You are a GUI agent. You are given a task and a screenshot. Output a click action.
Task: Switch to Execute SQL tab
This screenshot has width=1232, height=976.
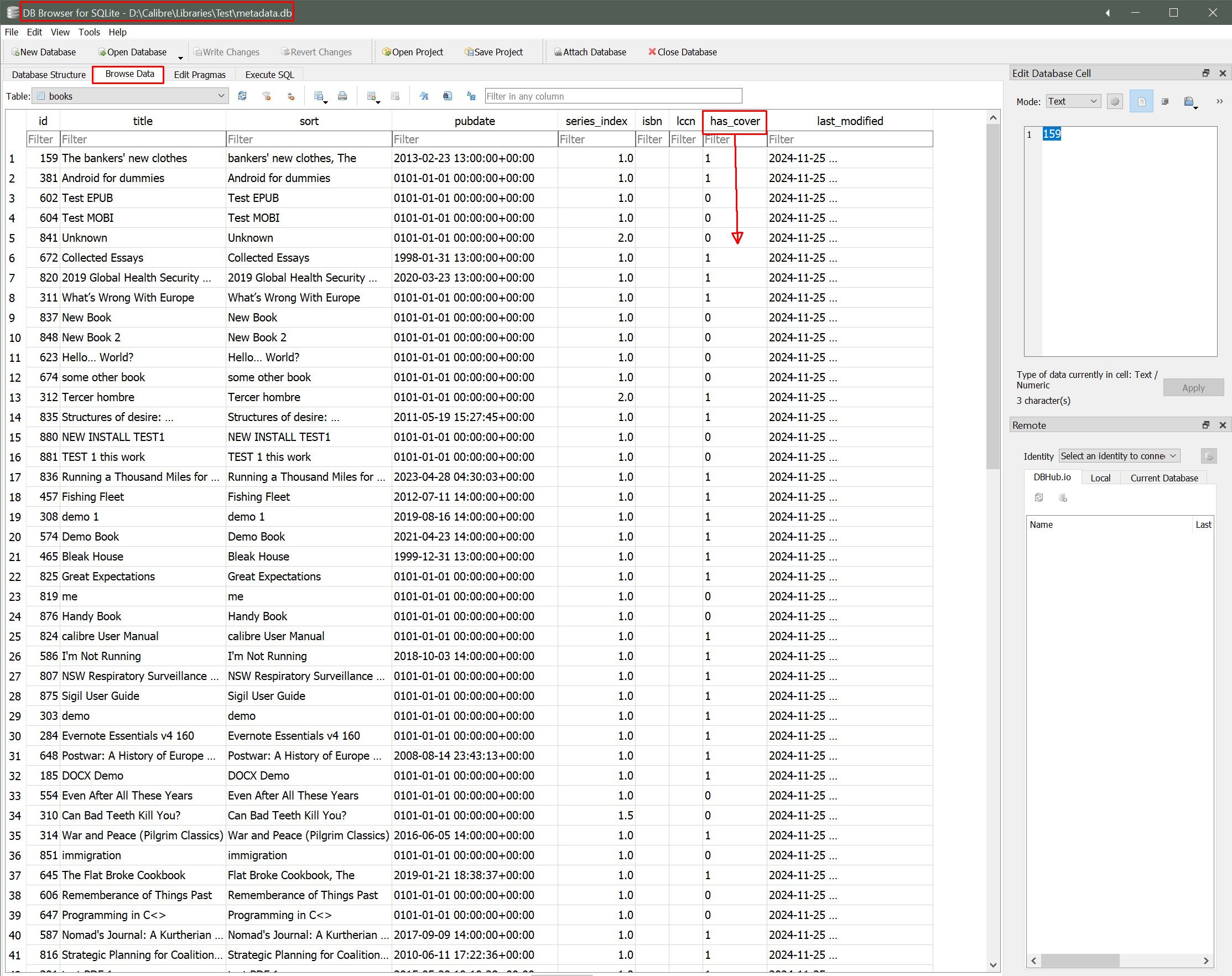pyautogui.click(x=269, y=75)
